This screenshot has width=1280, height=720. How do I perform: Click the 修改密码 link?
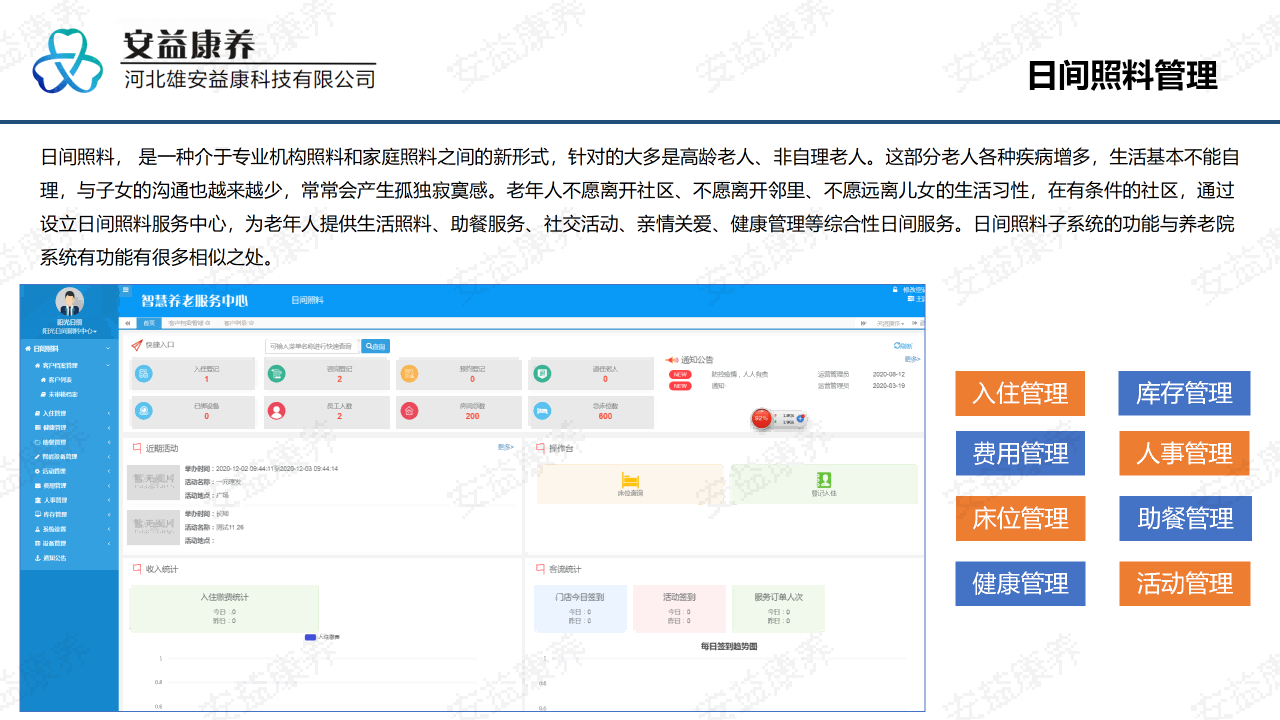click(x=913, y=290)
